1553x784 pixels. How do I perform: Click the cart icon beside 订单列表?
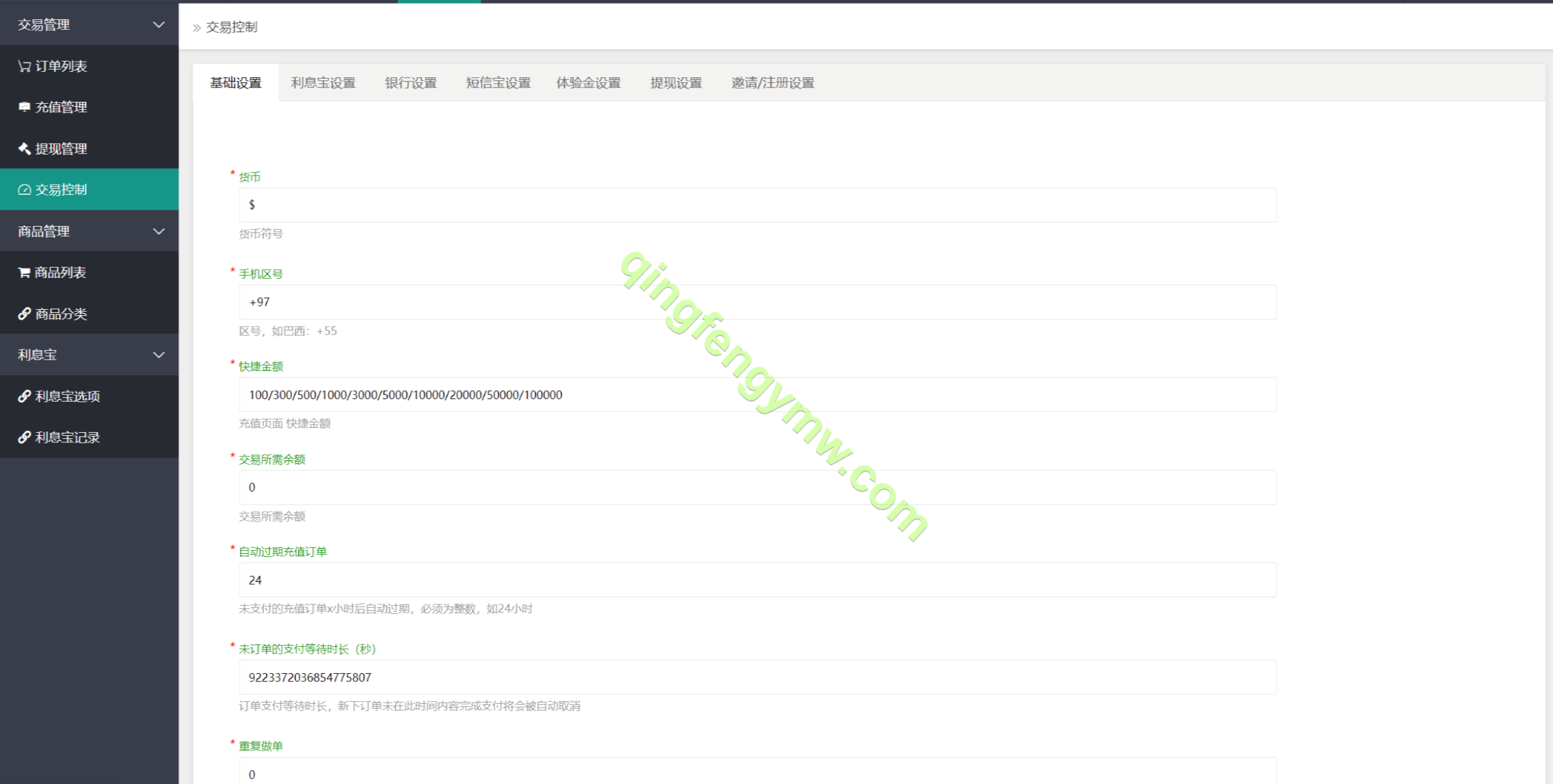click(24, 67)
